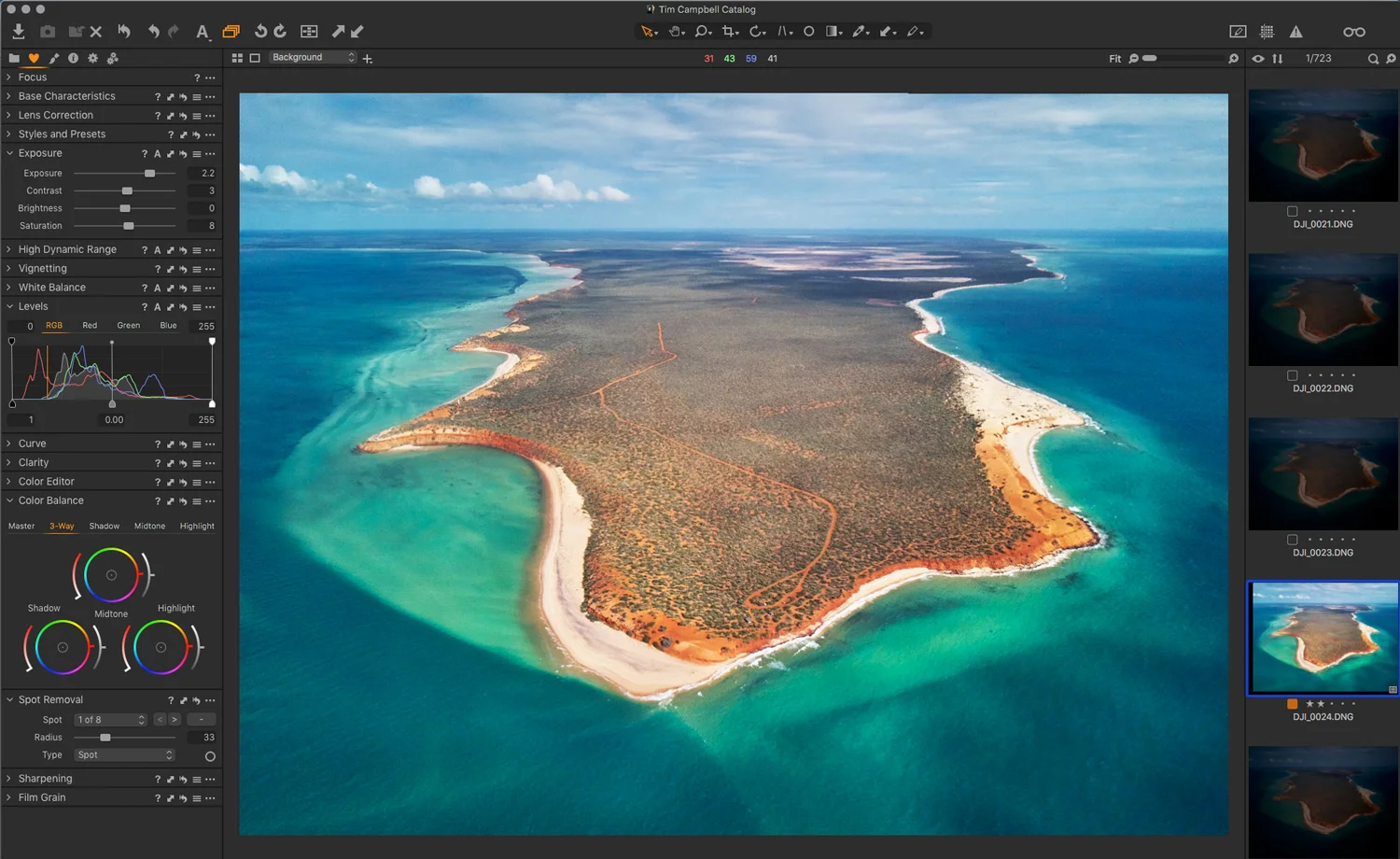Click the browser search magnifier
Viewport: 1400px width, 859px height.
tap(1373, 59)
